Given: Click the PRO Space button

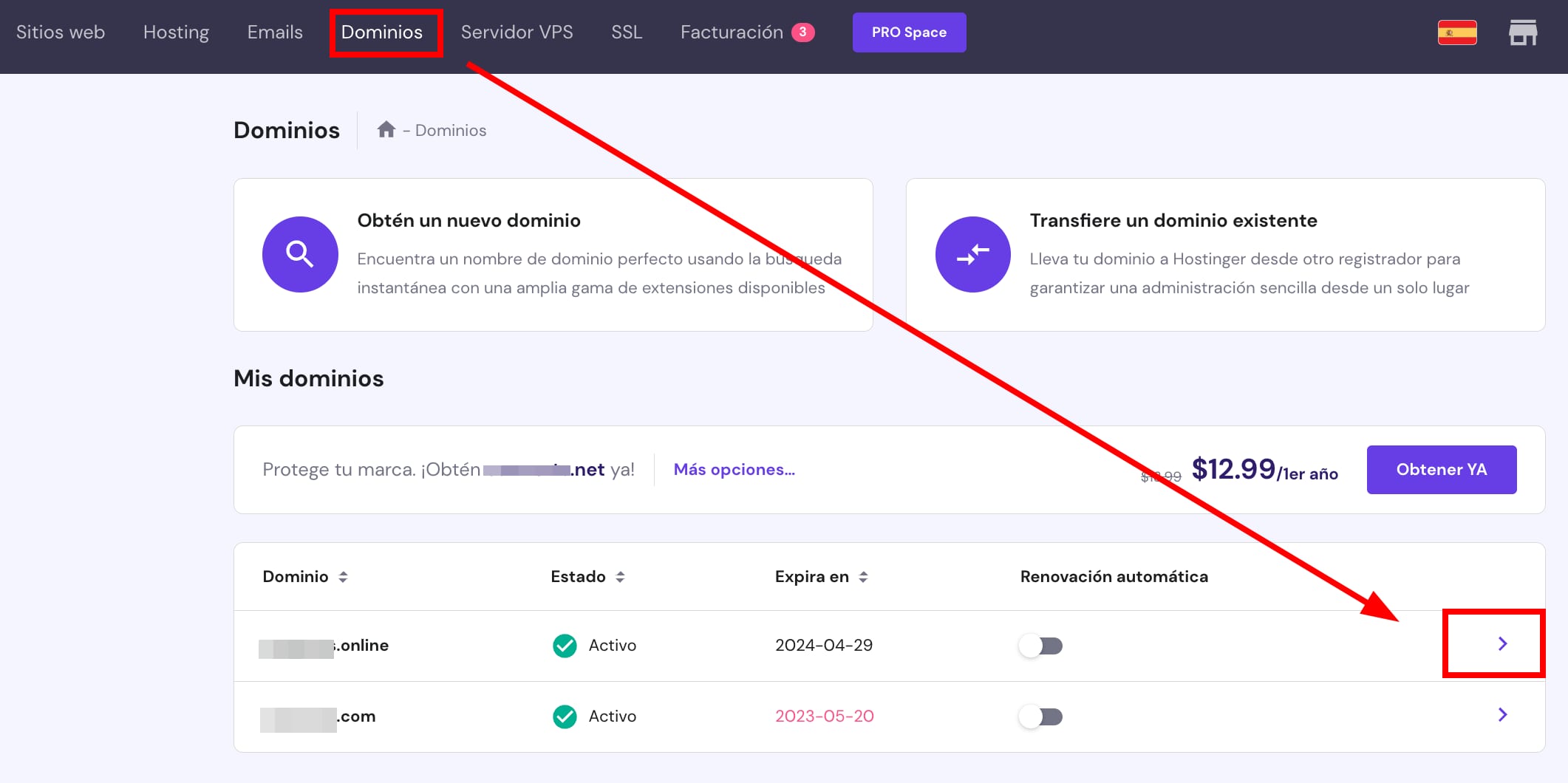Looking at the screenshot, I should point(909,33).
